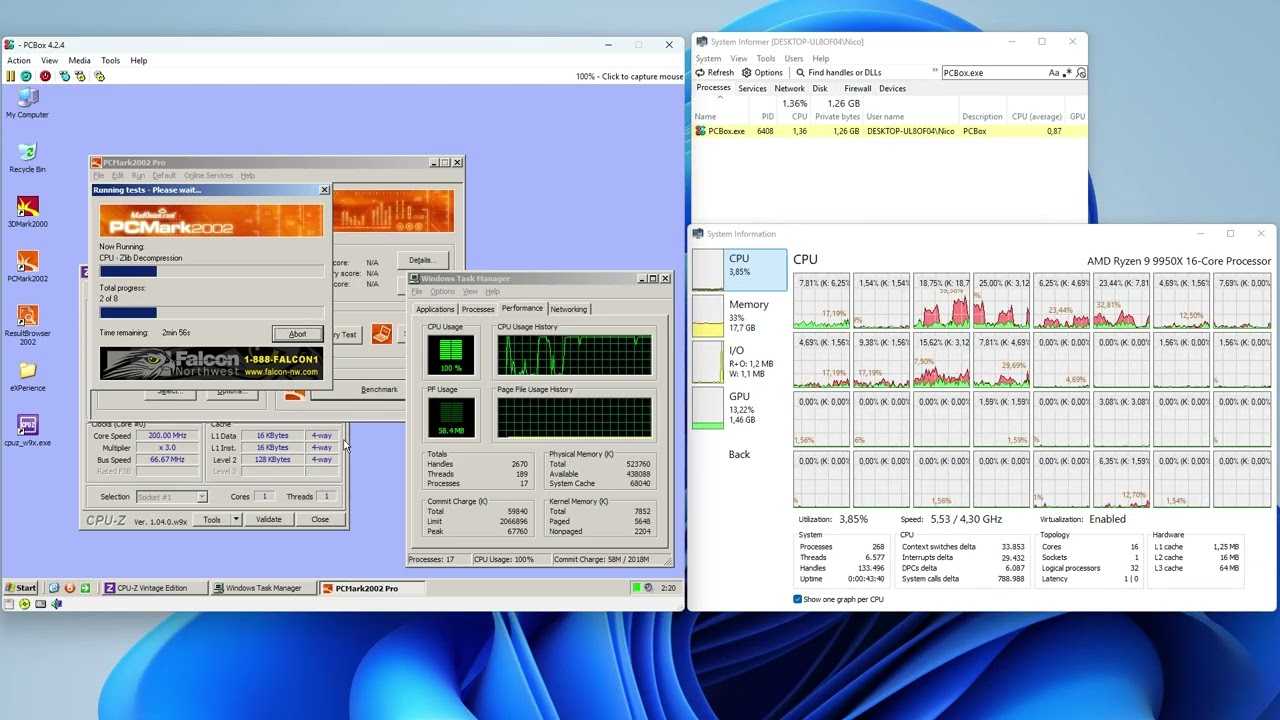Select the Memory section in System Information

pyautogui.click(x=740, y=315)
